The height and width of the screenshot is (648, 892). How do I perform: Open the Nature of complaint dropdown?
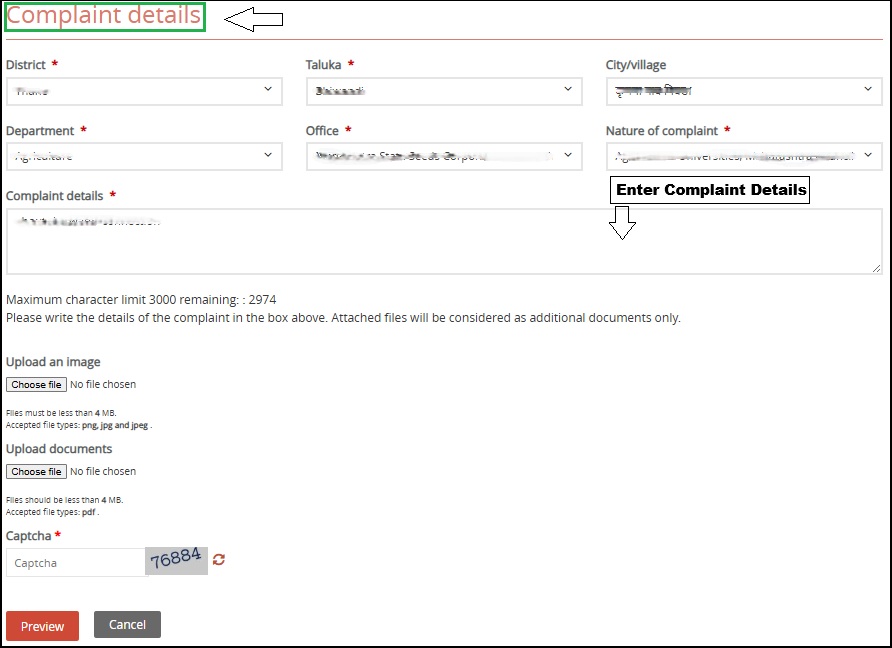(x=744, y=156)
